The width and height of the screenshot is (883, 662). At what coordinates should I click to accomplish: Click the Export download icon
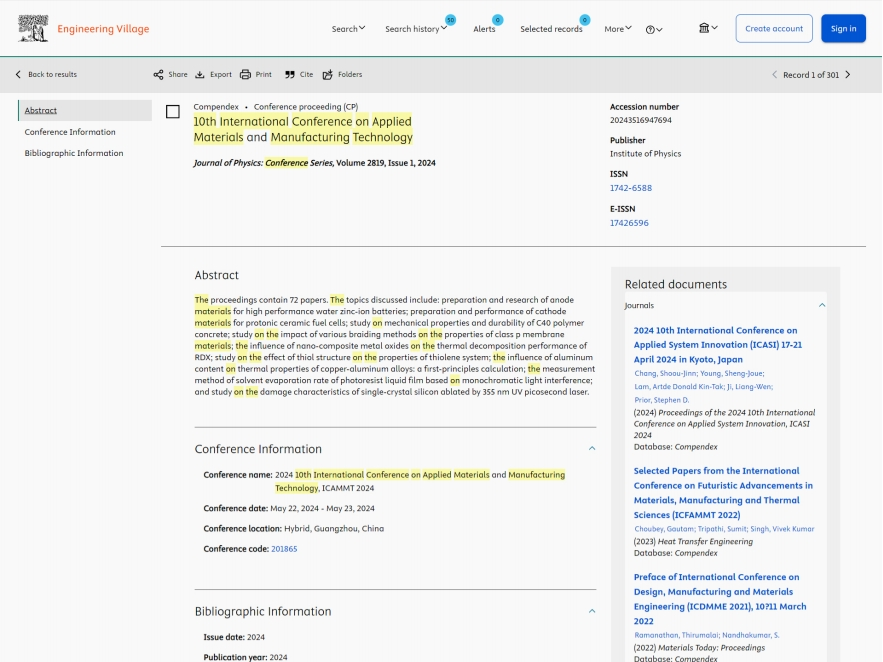[x=200, y=74]
